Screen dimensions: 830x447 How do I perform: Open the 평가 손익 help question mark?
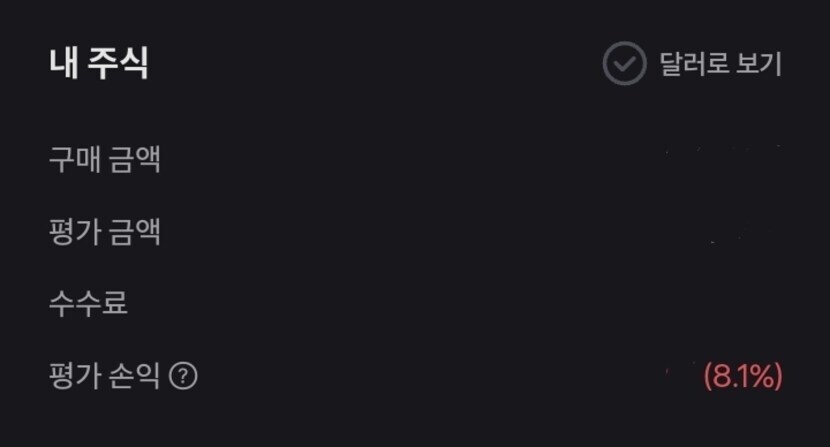pos(183,377)
